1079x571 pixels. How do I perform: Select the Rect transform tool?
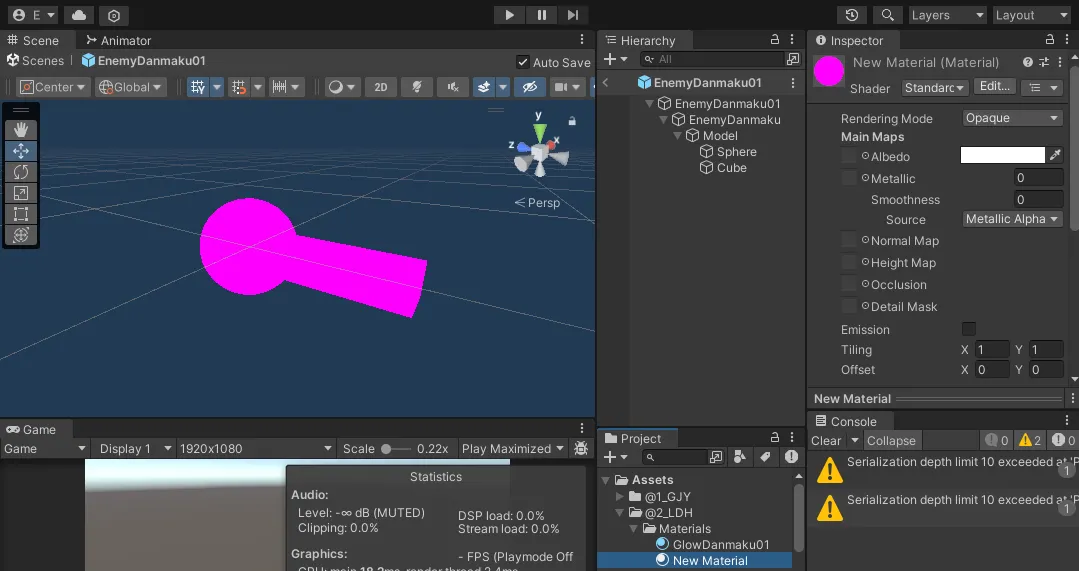tap(21, 214)
